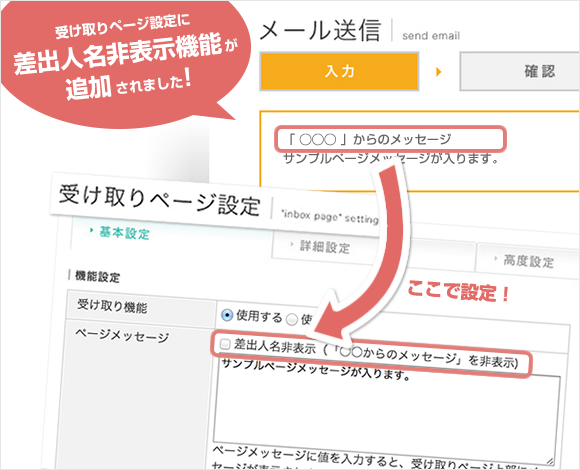The height and width of the screenshot is (470, 580).
Task: Switch to the 詳細設定 tab
Action: [x=325, y=247]
